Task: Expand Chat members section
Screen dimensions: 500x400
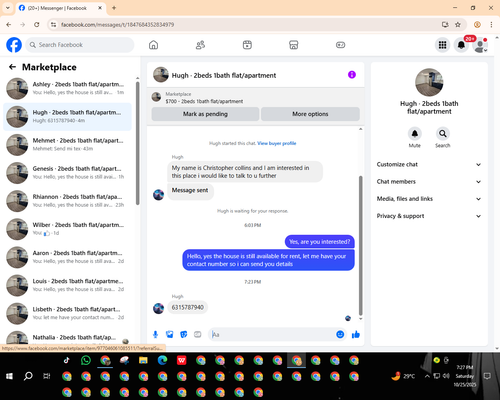Action: 429,182
